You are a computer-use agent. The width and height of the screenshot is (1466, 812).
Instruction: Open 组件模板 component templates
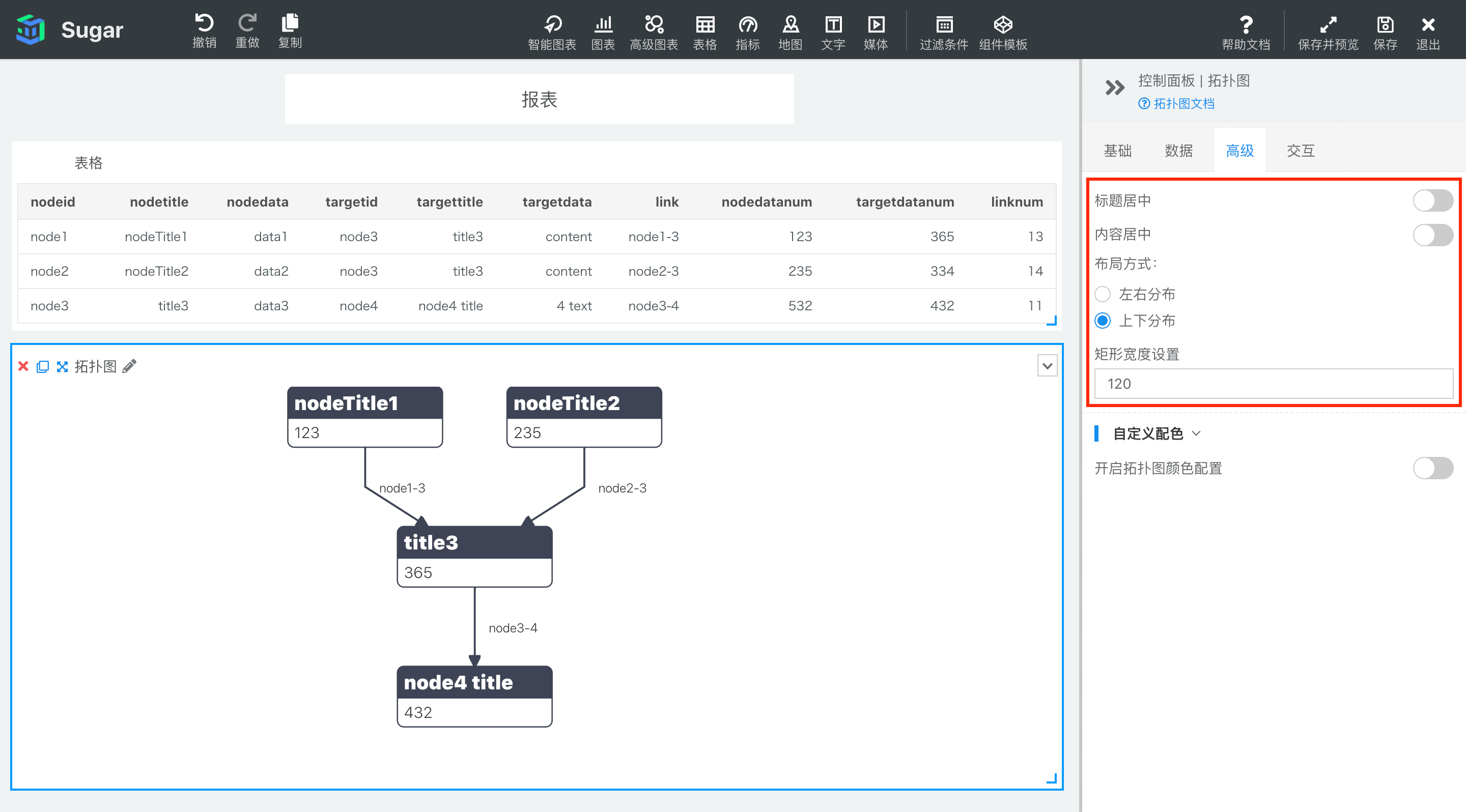(x=1003, y=32)
